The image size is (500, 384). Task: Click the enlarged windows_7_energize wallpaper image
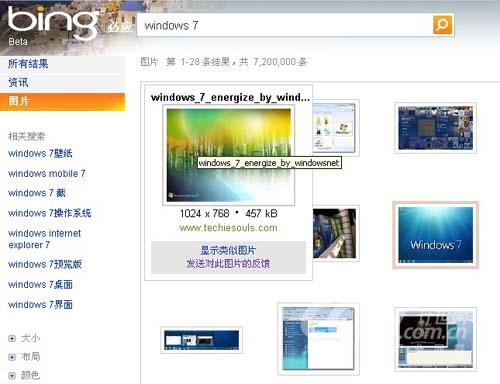229,155
